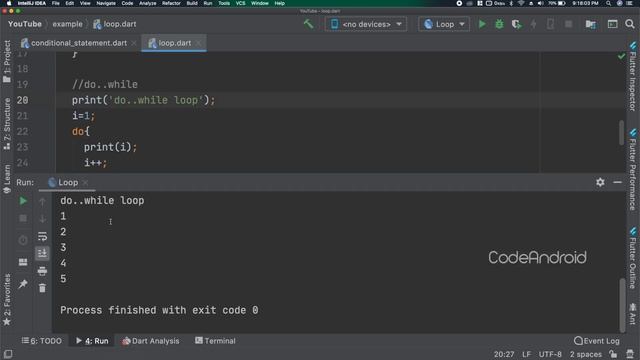Clear console with the trash icon
Image resolution: width=640 pixels, height=360 pixels.
coord(42,288)
